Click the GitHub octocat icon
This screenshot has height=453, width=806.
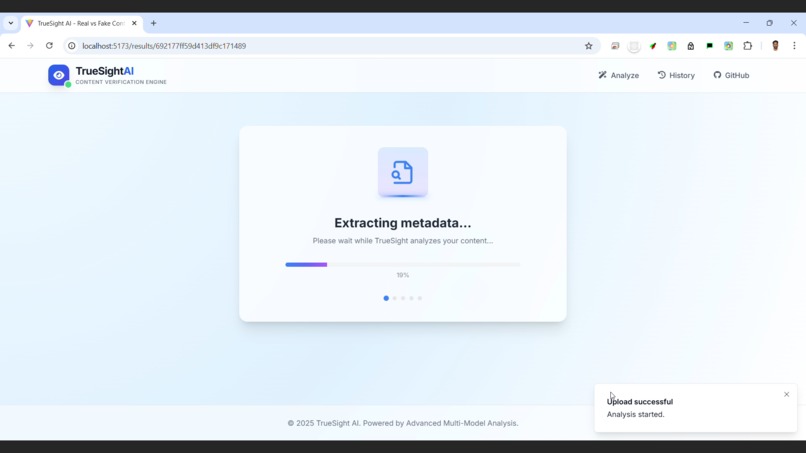(x=717, y=75)
